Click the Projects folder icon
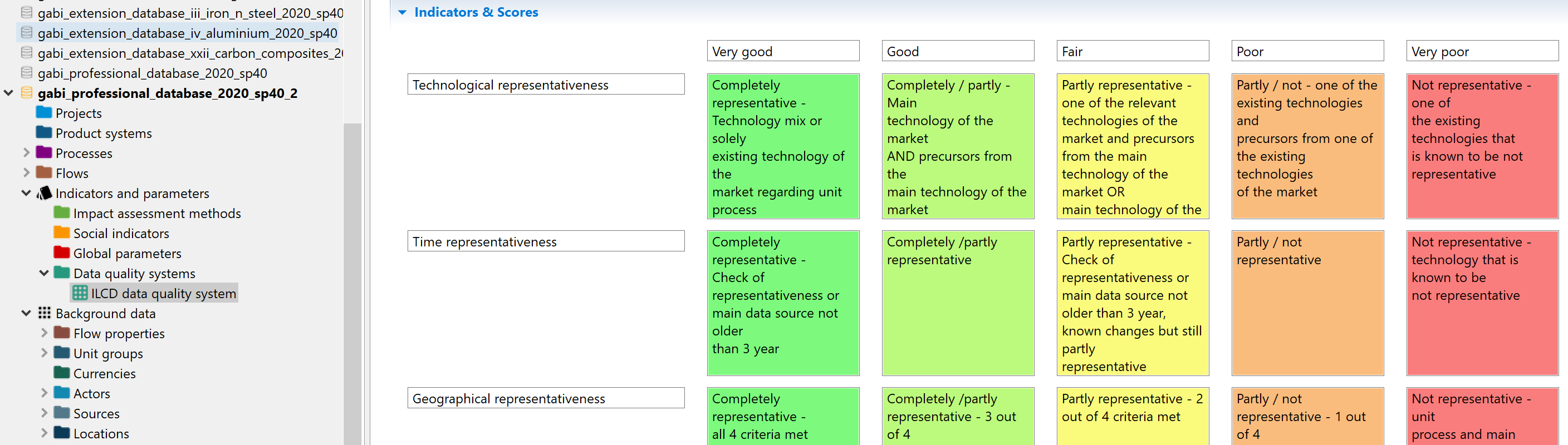 (44, 112)
